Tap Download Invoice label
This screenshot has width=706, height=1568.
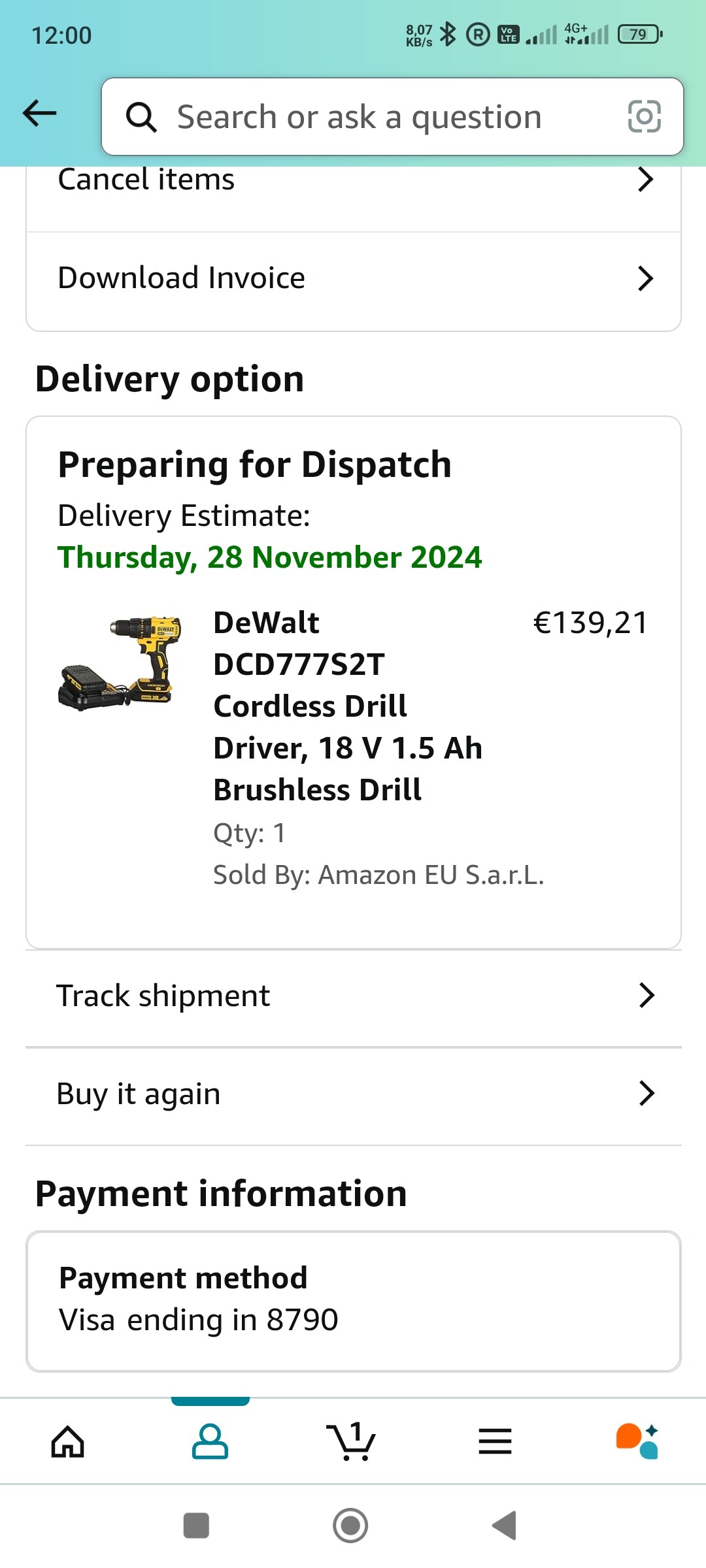pos(182,278)
